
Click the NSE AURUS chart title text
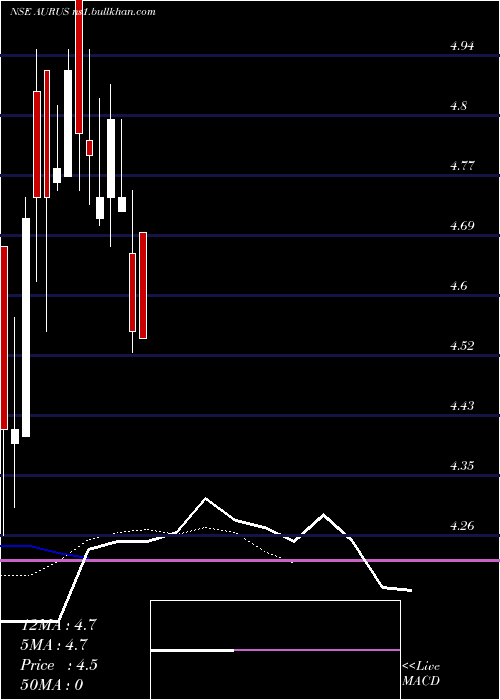(83, 12)
